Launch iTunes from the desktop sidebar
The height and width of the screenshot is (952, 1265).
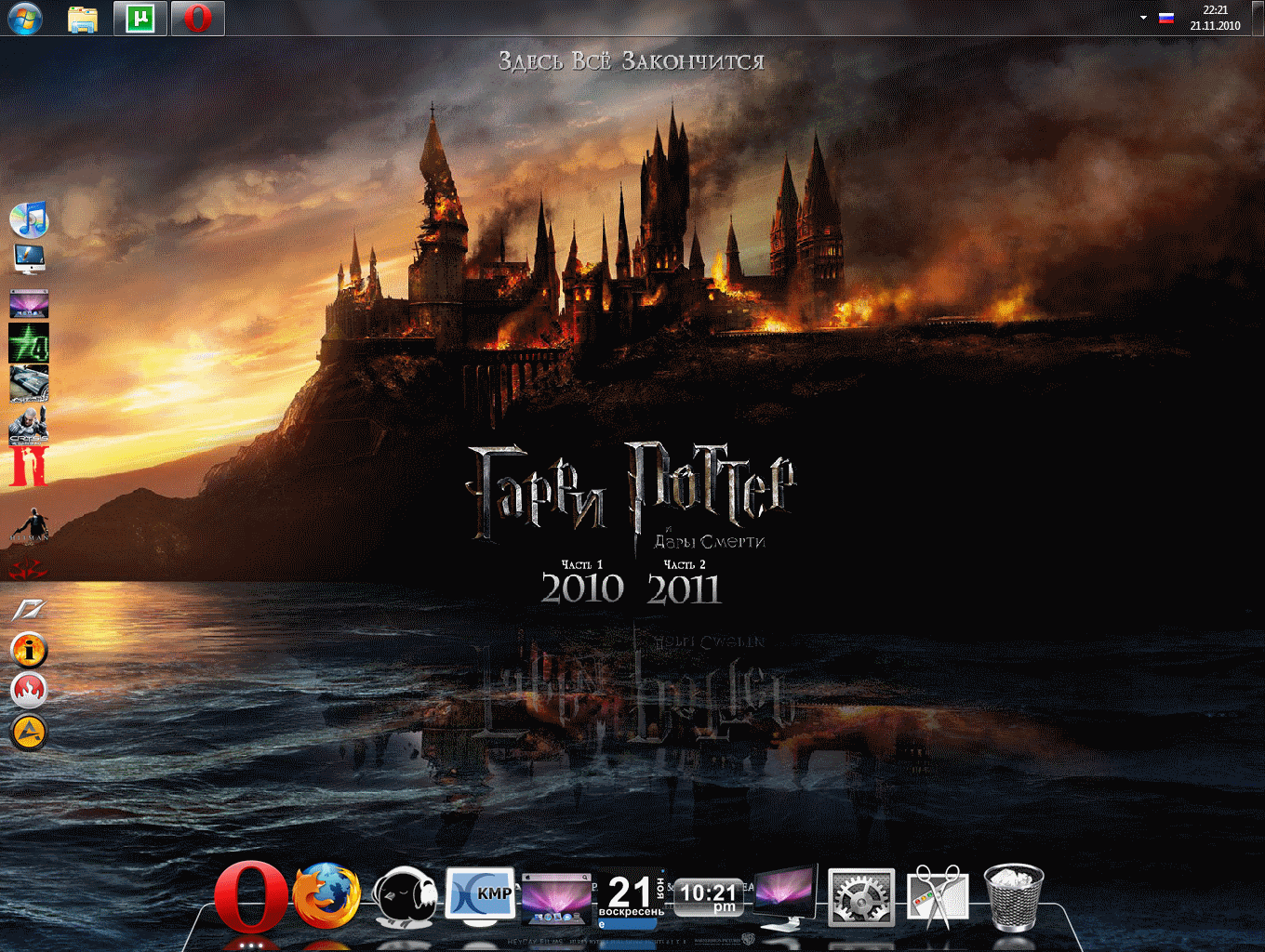click(x=29, y=219)
